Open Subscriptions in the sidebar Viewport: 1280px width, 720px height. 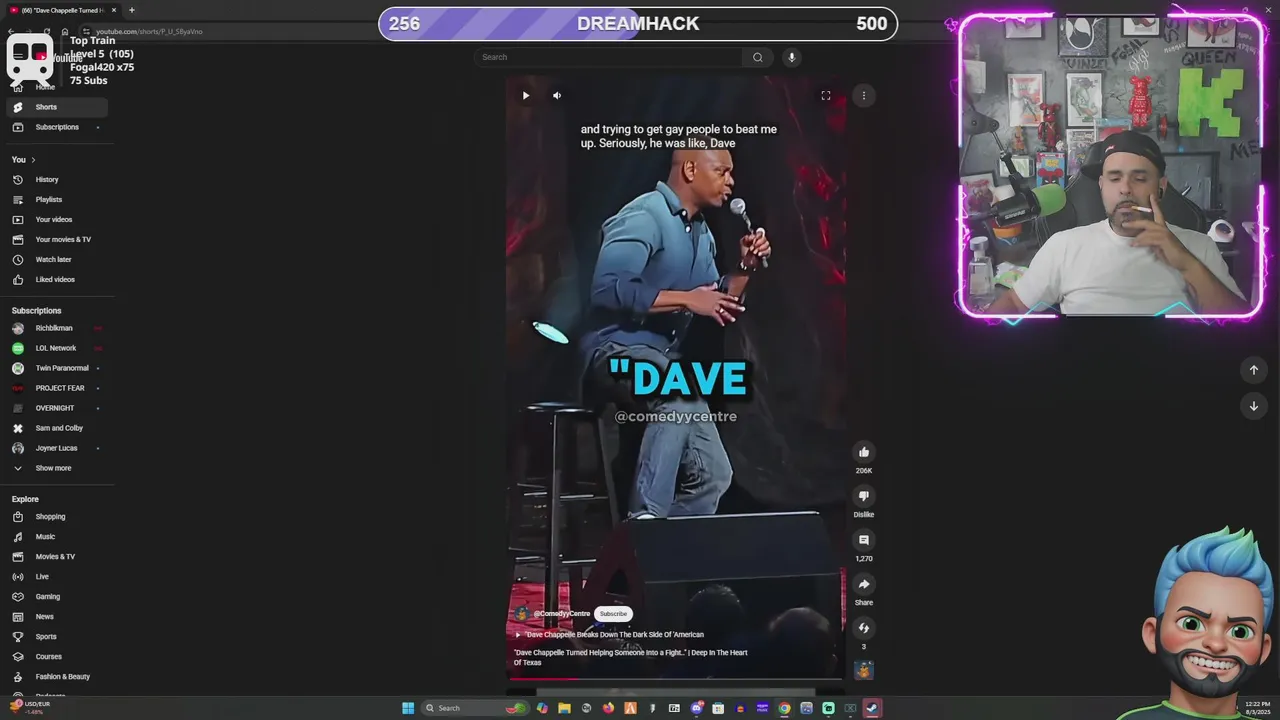56,127
